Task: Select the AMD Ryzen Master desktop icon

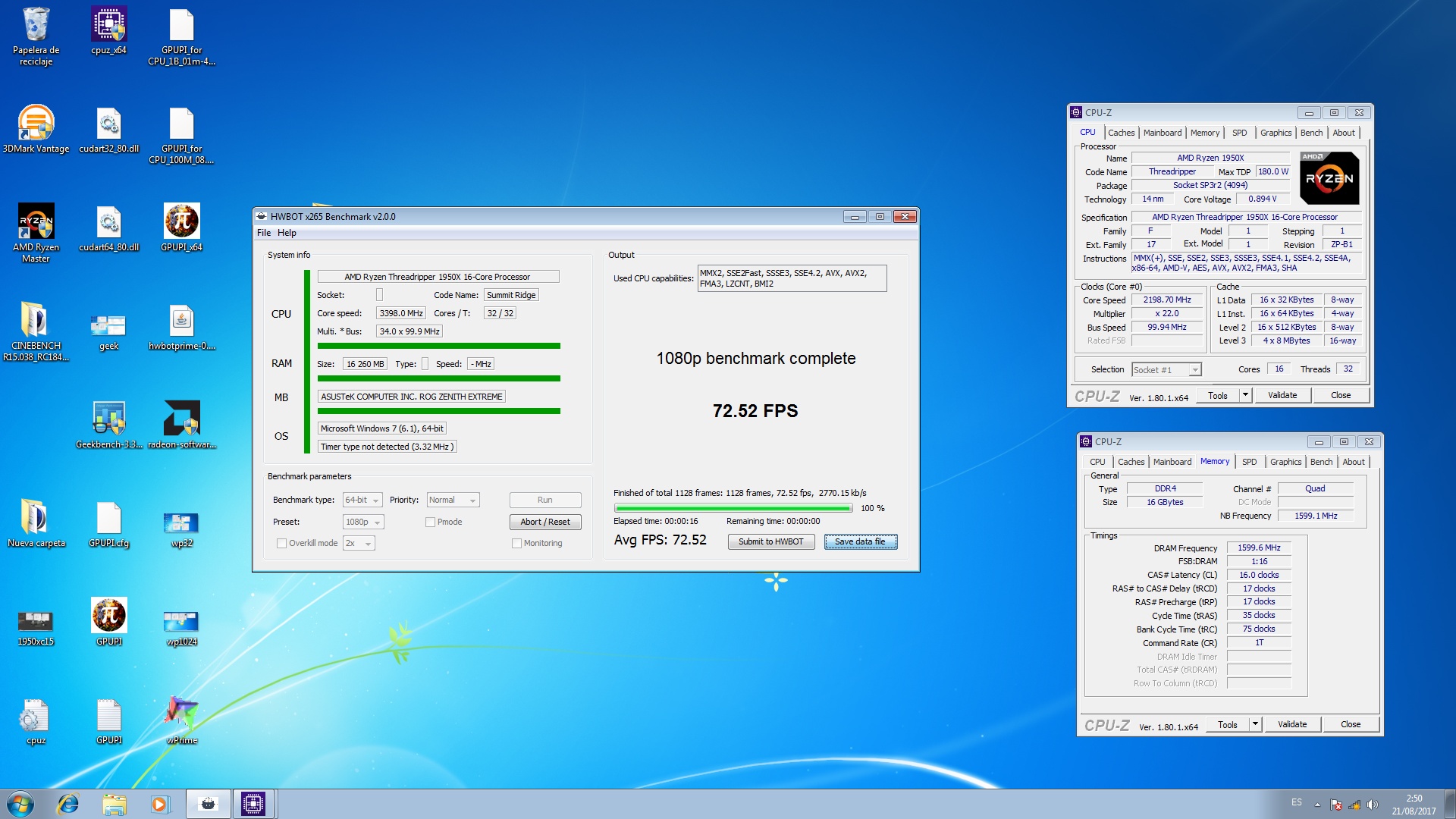Action: (36, 233)
